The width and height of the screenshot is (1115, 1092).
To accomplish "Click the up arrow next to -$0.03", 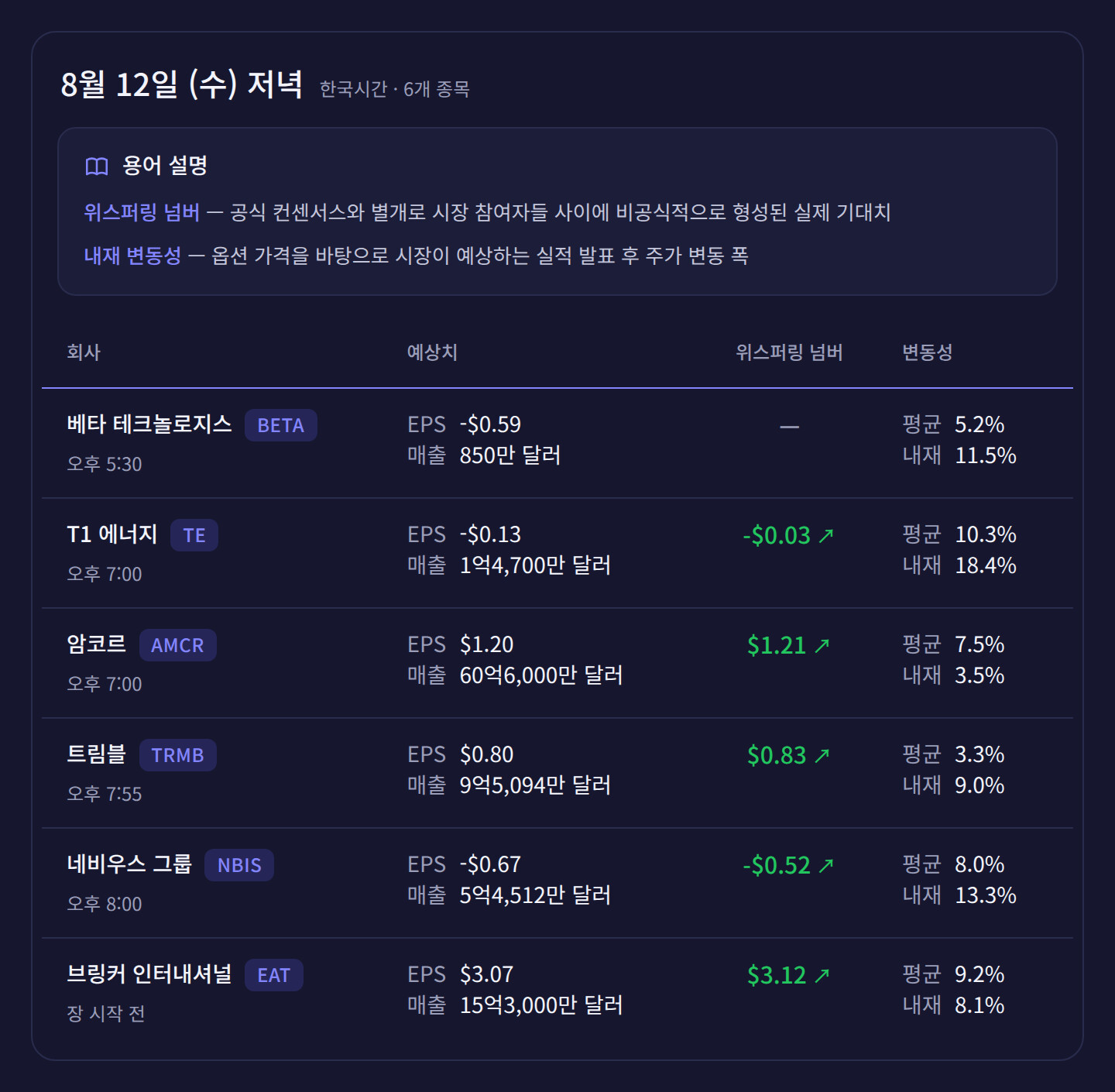I will coord(826,535).
